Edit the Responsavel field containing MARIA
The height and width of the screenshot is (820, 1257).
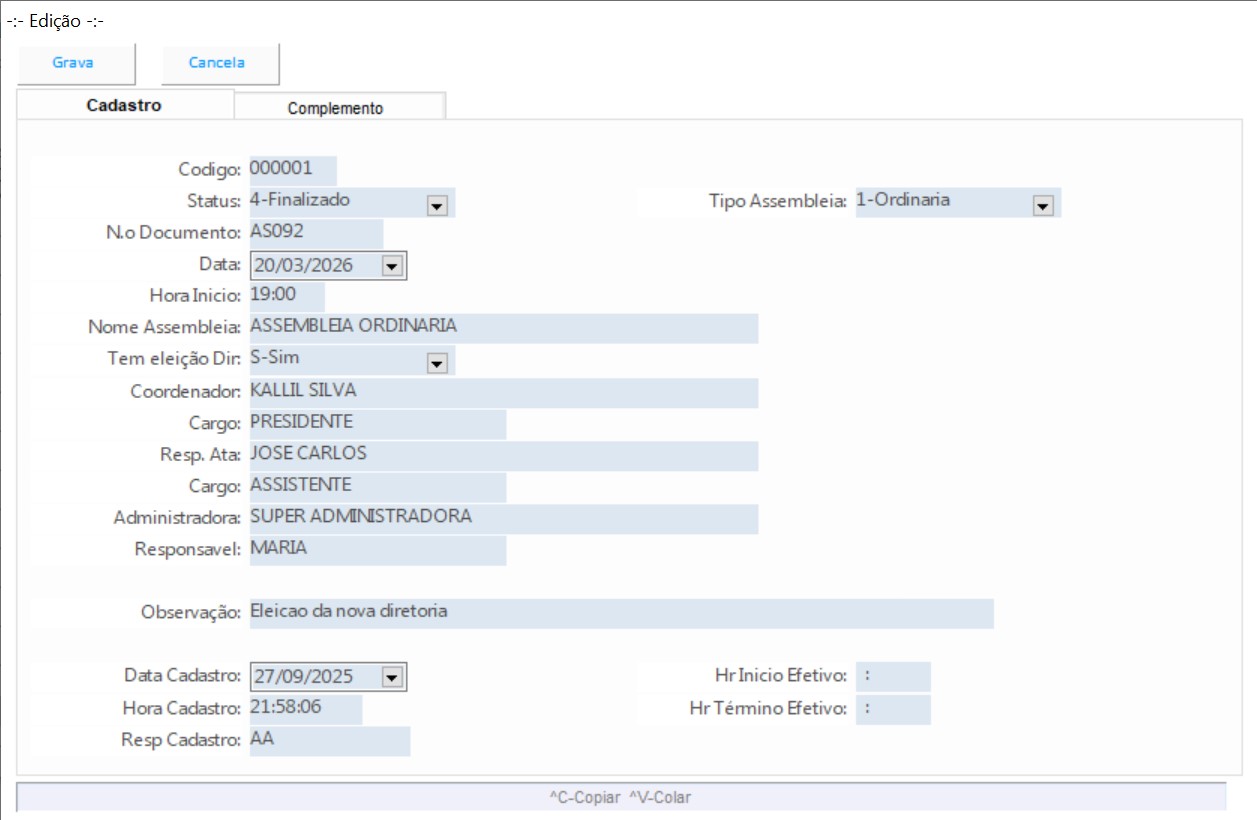click(x=377, y=549)
